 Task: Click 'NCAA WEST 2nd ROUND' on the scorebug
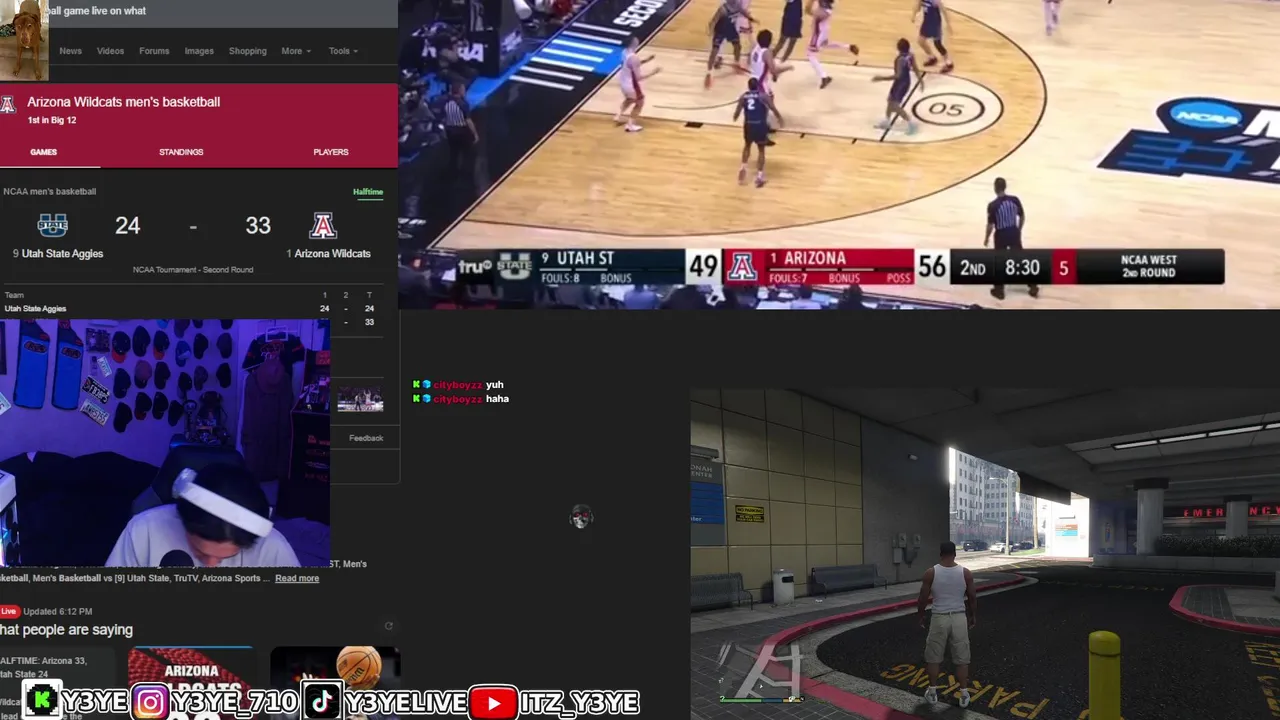click(1148, 266)
